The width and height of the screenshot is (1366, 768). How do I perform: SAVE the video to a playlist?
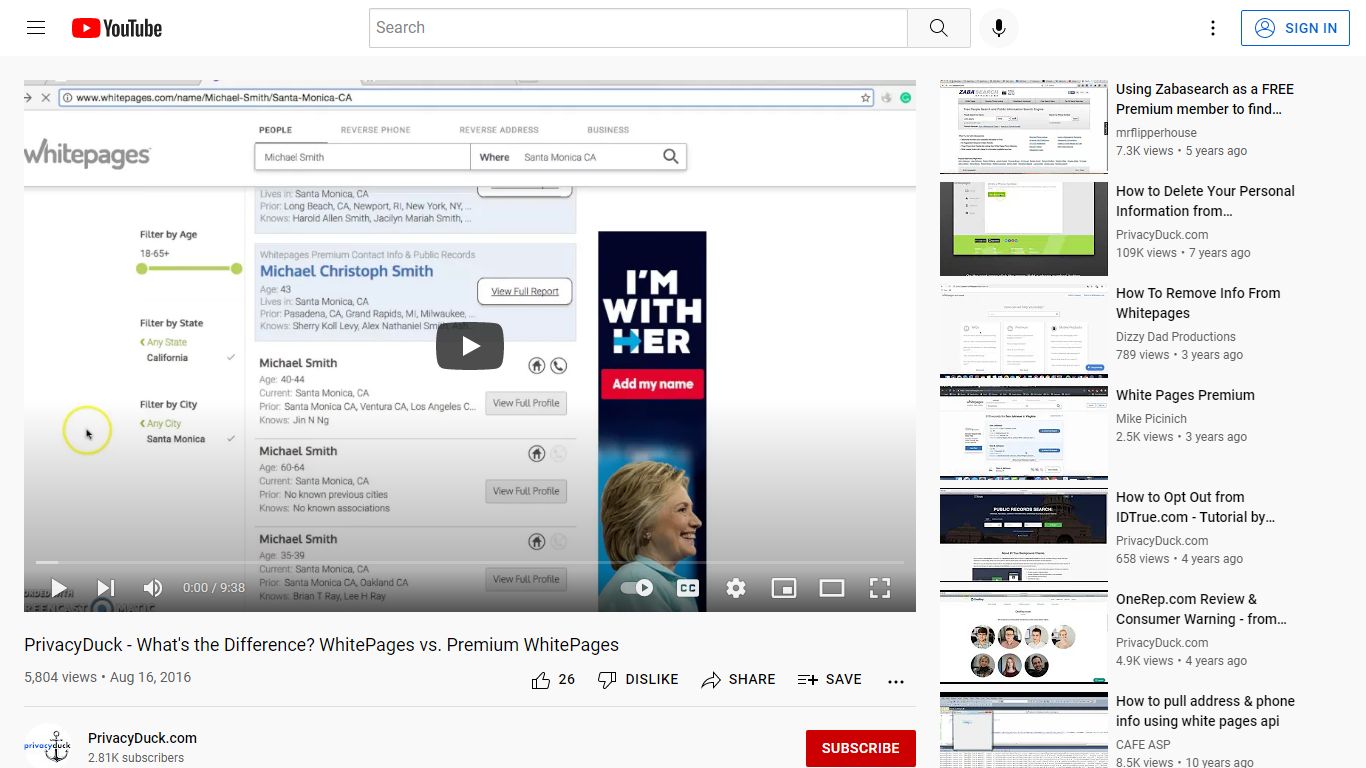[830, 679]
